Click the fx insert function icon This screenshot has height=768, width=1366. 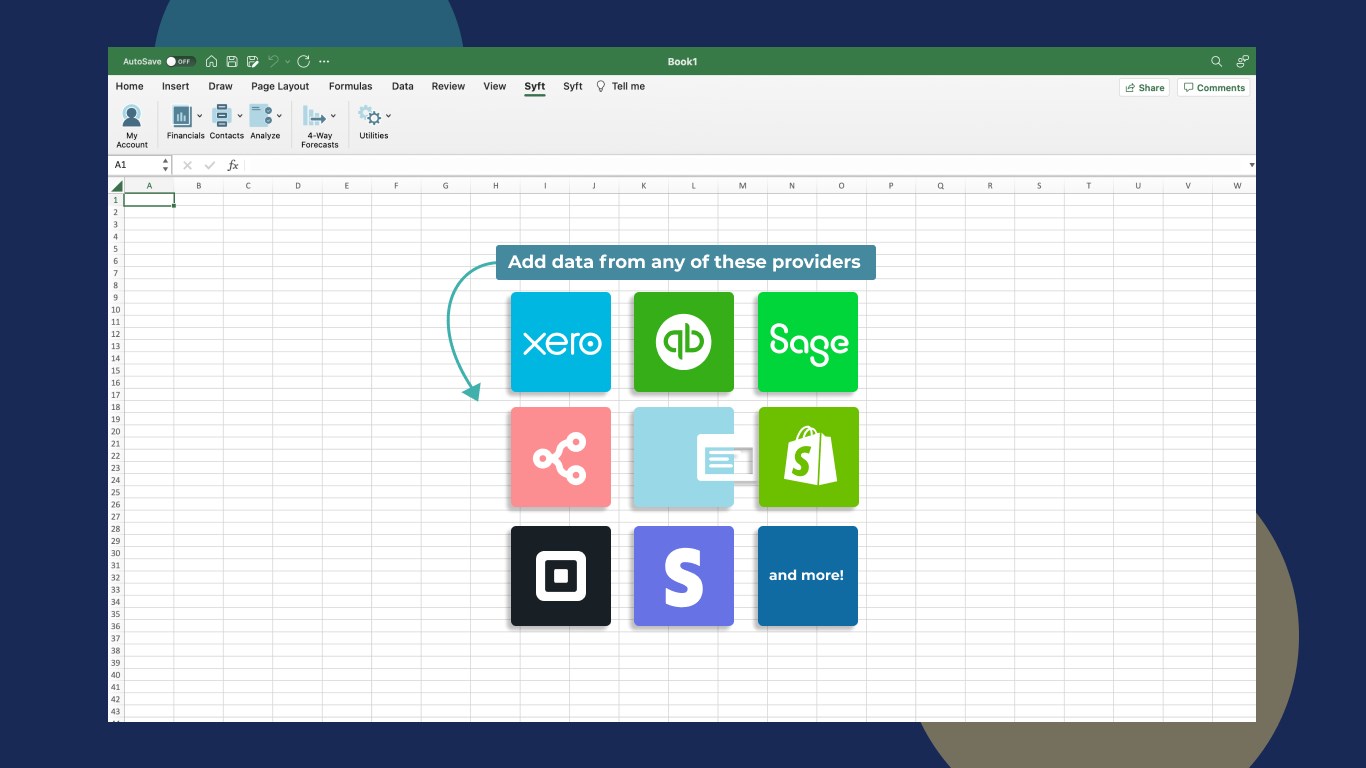(x=233, y=165)
